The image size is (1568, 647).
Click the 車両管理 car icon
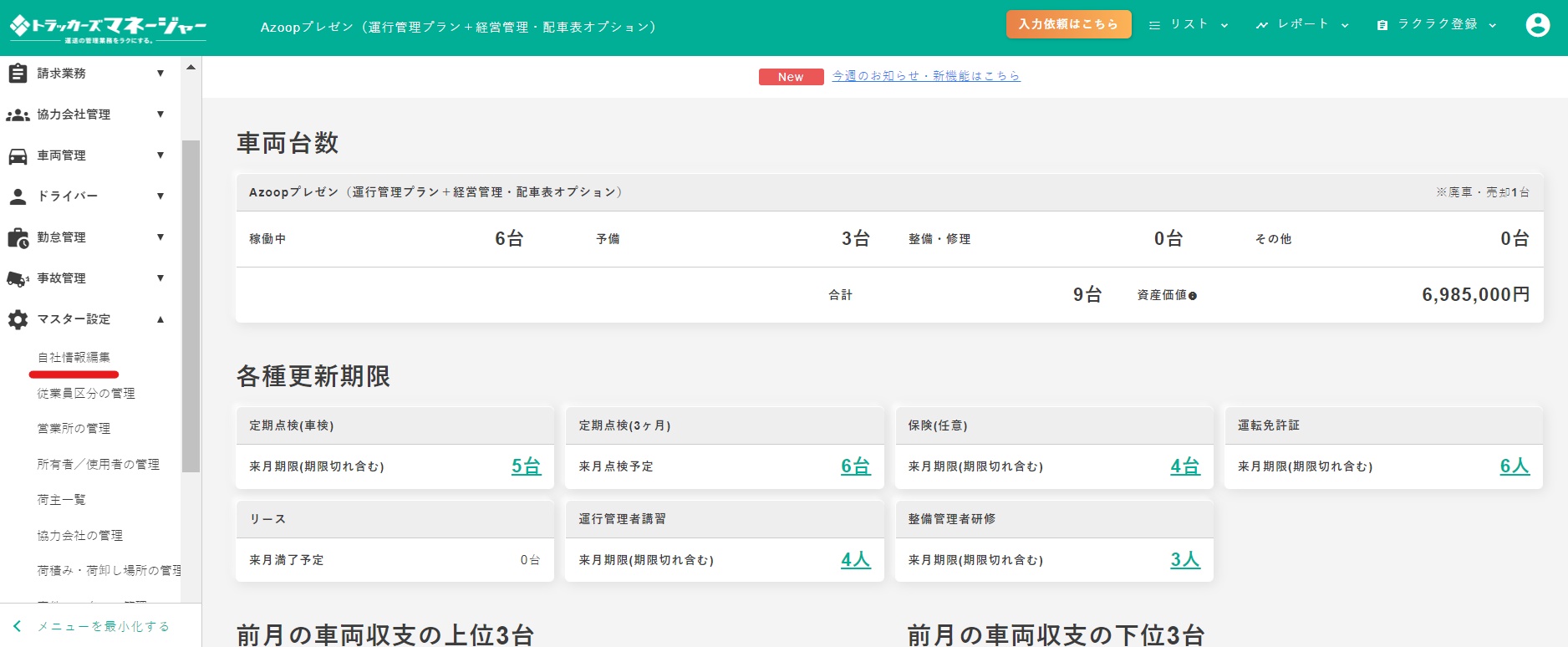pos(18,155)
